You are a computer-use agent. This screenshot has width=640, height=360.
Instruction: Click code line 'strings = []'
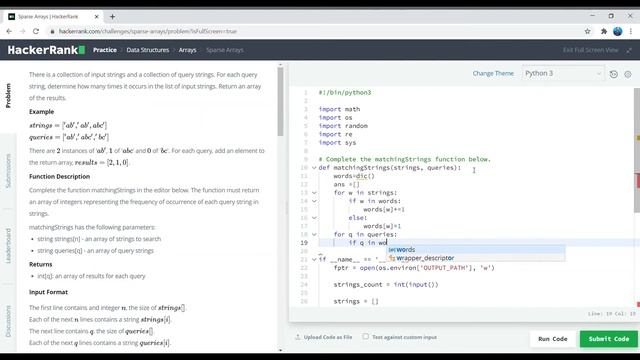356,301
